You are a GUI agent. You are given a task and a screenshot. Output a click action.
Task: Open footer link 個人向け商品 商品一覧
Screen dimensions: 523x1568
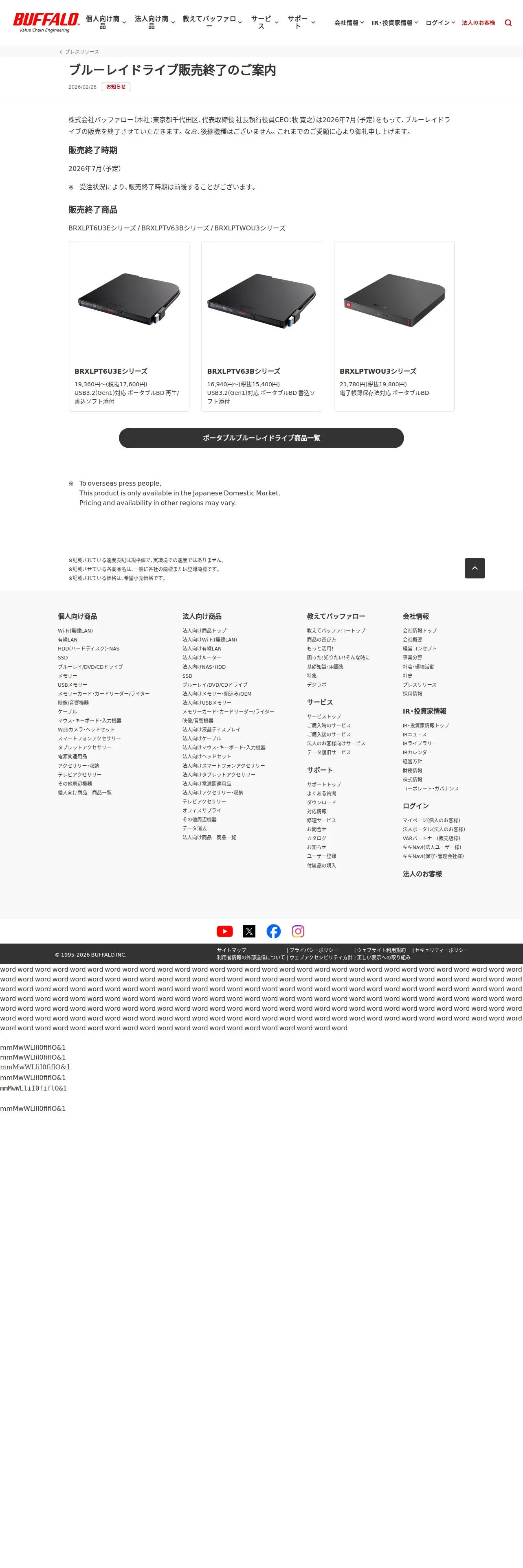(85, 793)
